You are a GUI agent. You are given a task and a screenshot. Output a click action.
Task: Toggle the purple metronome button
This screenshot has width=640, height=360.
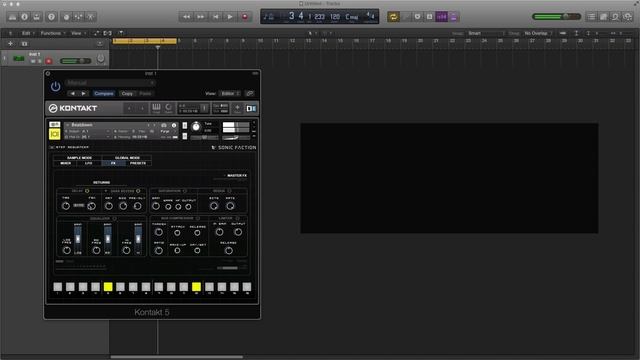[453, 17]
